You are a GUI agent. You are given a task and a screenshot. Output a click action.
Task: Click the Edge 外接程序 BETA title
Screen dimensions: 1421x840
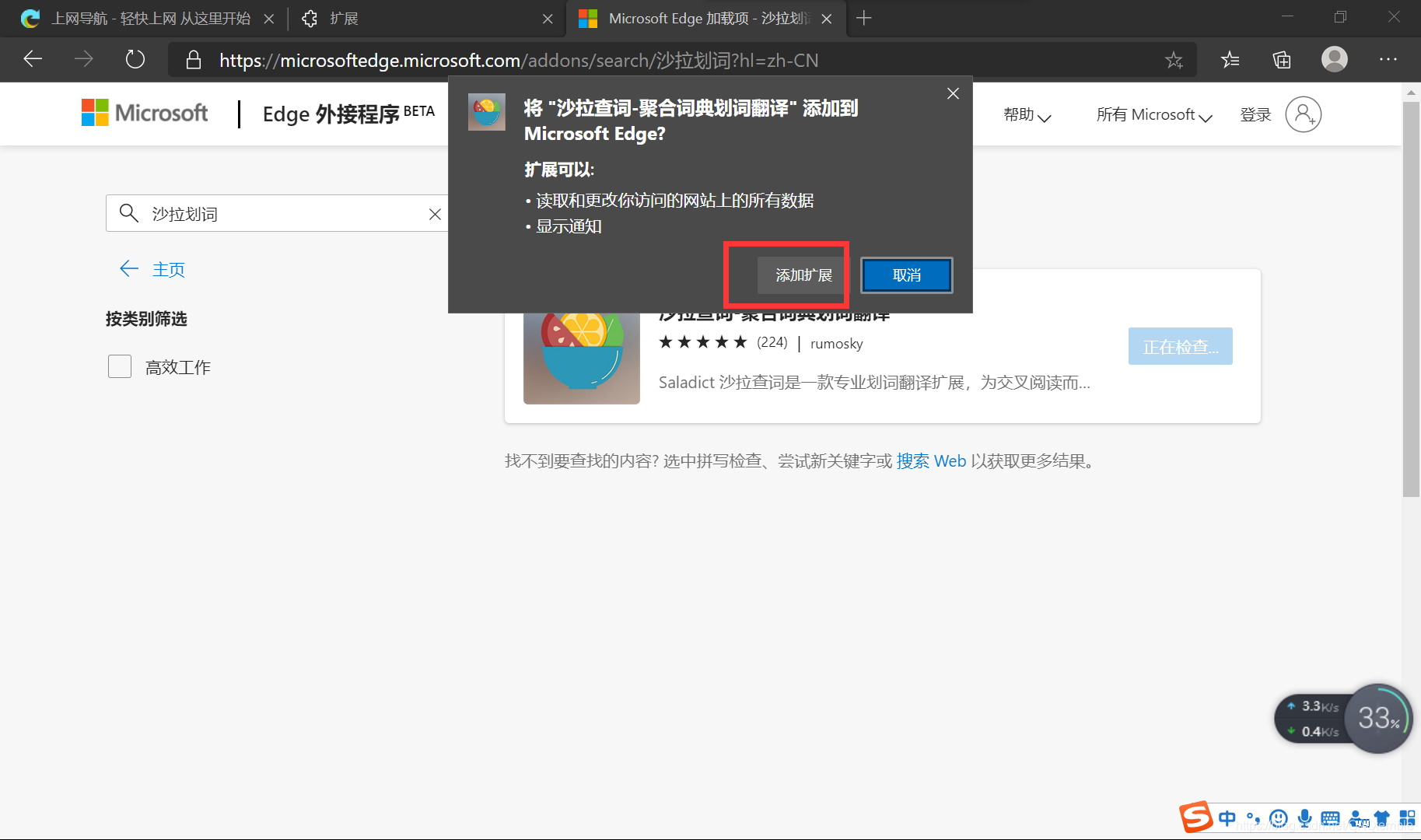click(x=348, y=114)
